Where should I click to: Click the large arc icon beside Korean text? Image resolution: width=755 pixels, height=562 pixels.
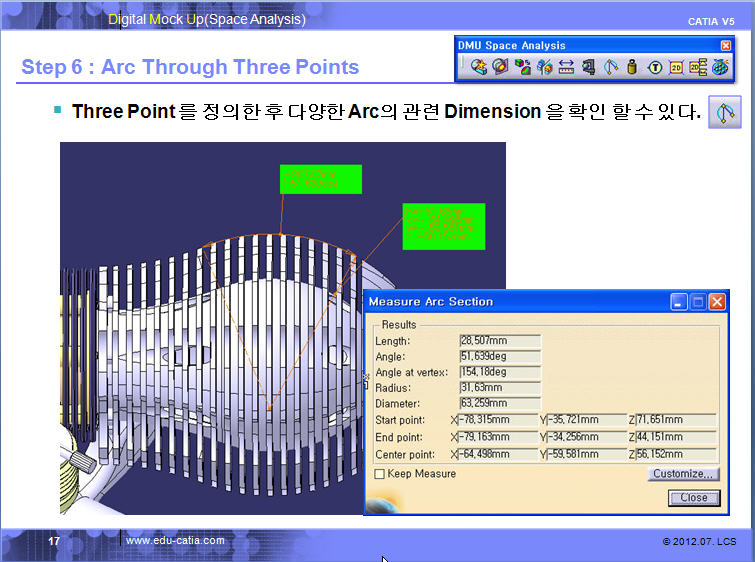click(x=724, y=112)
